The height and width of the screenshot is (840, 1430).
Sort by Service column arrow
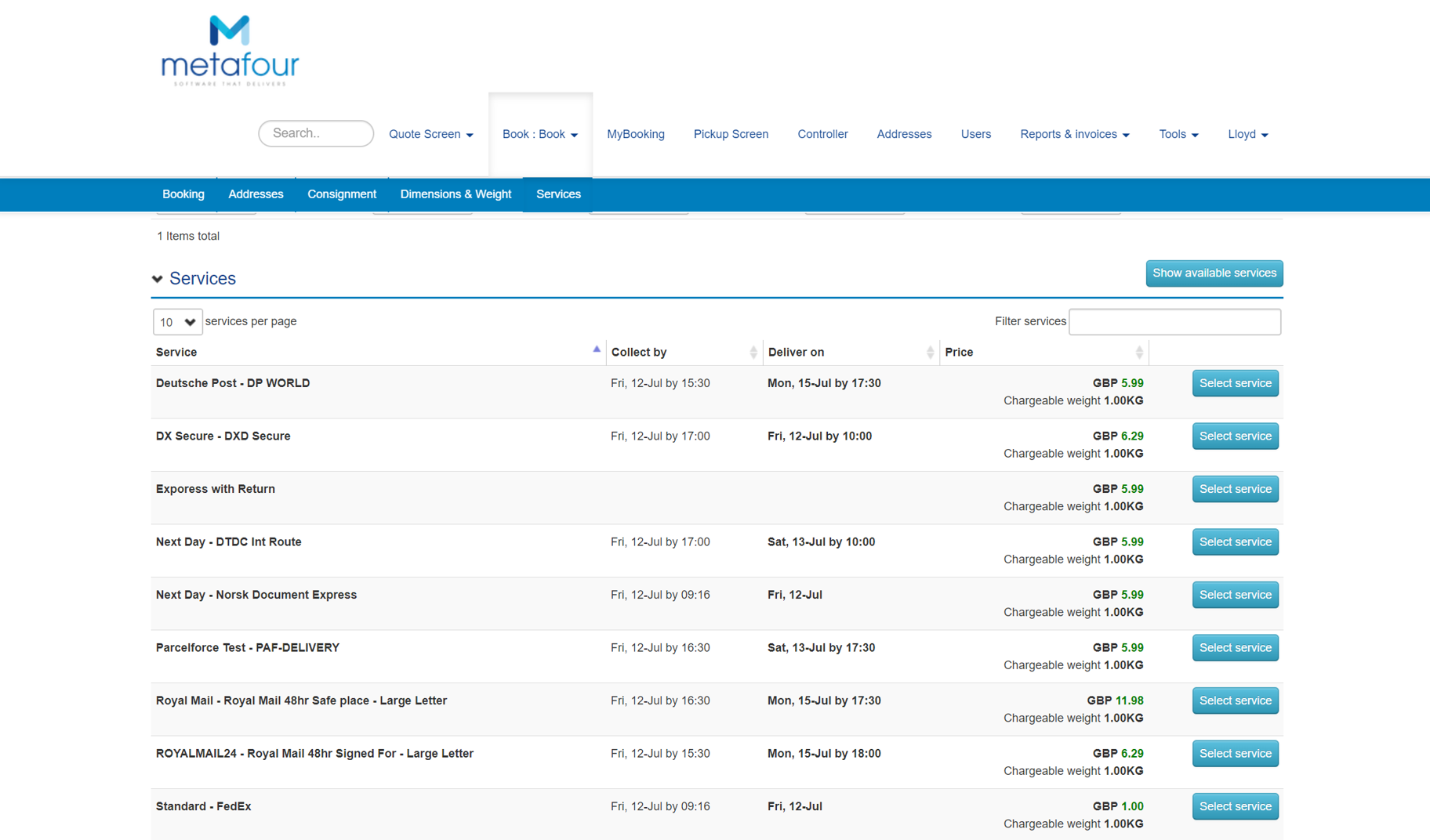[x=597, y=349]
